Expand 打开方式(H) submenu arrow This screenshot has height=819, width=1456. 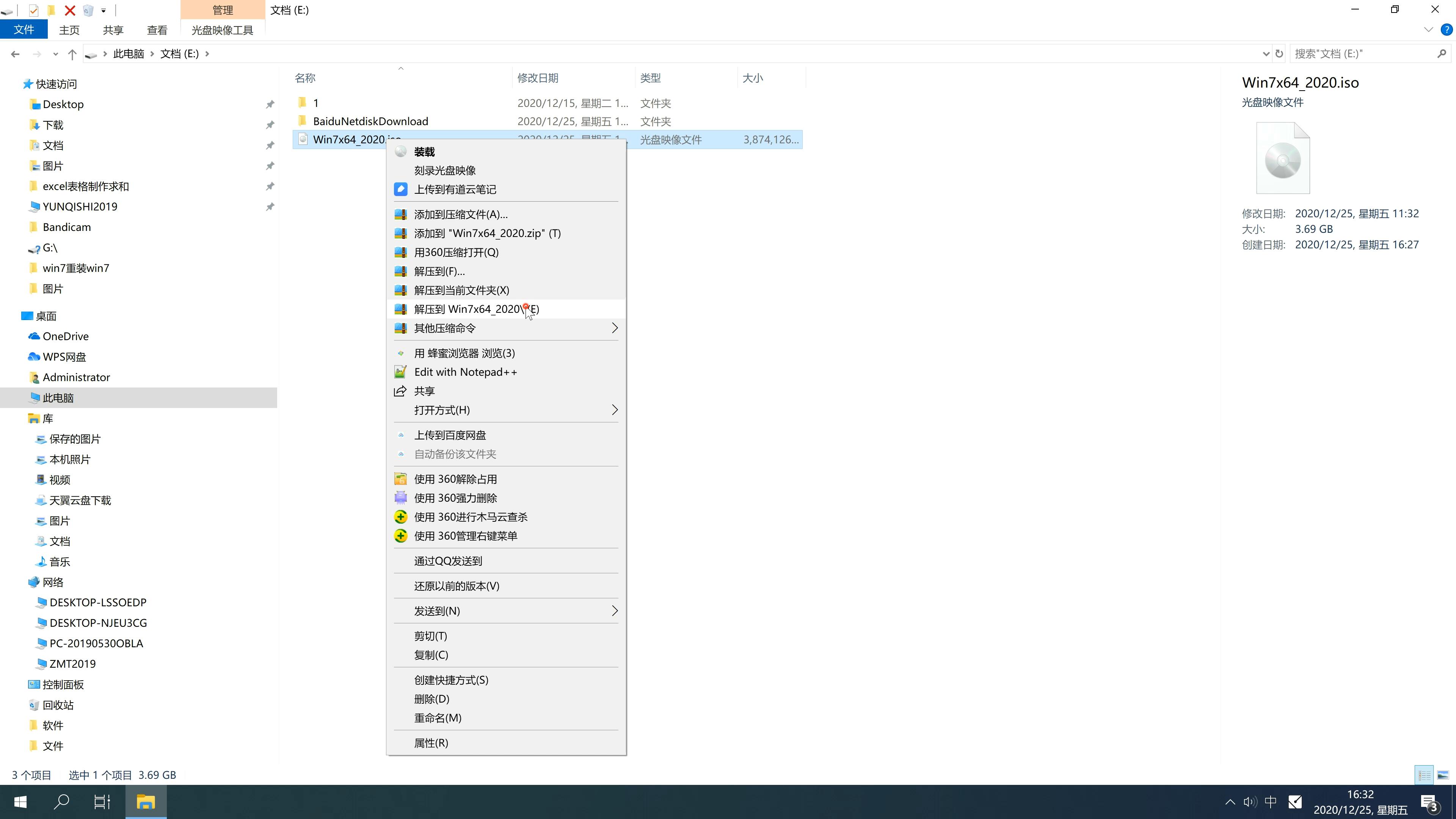613,410
